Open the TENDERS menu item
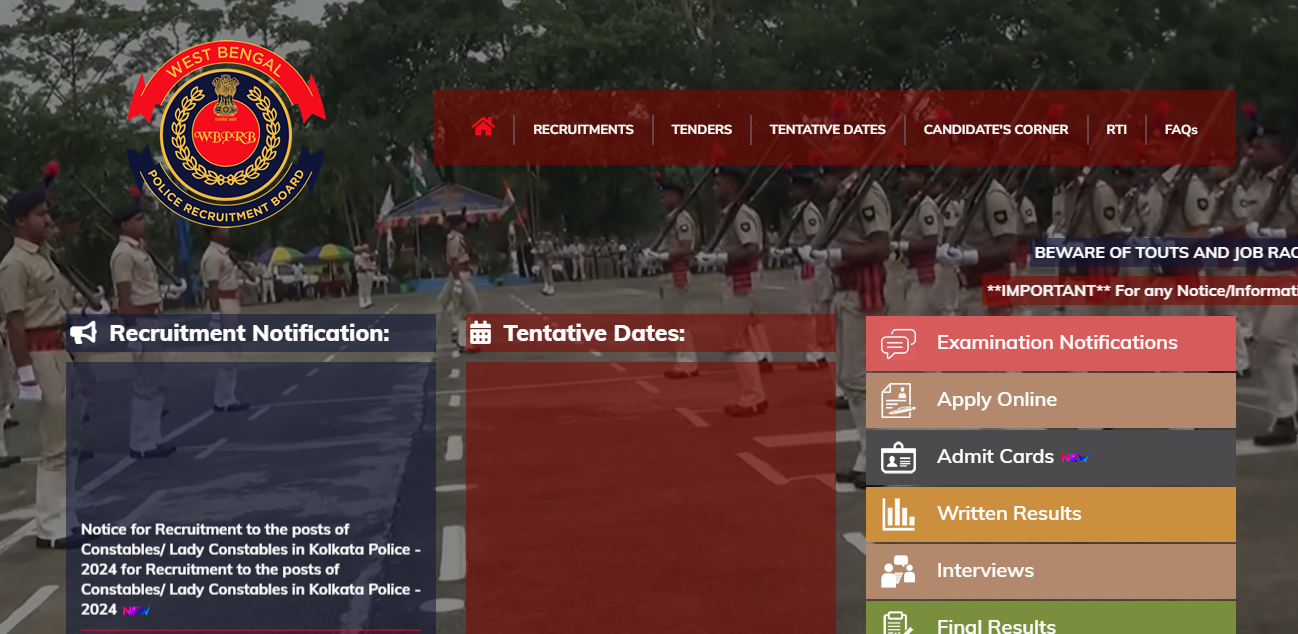This screenshot has height=634, width=1298. click(701, 129)
